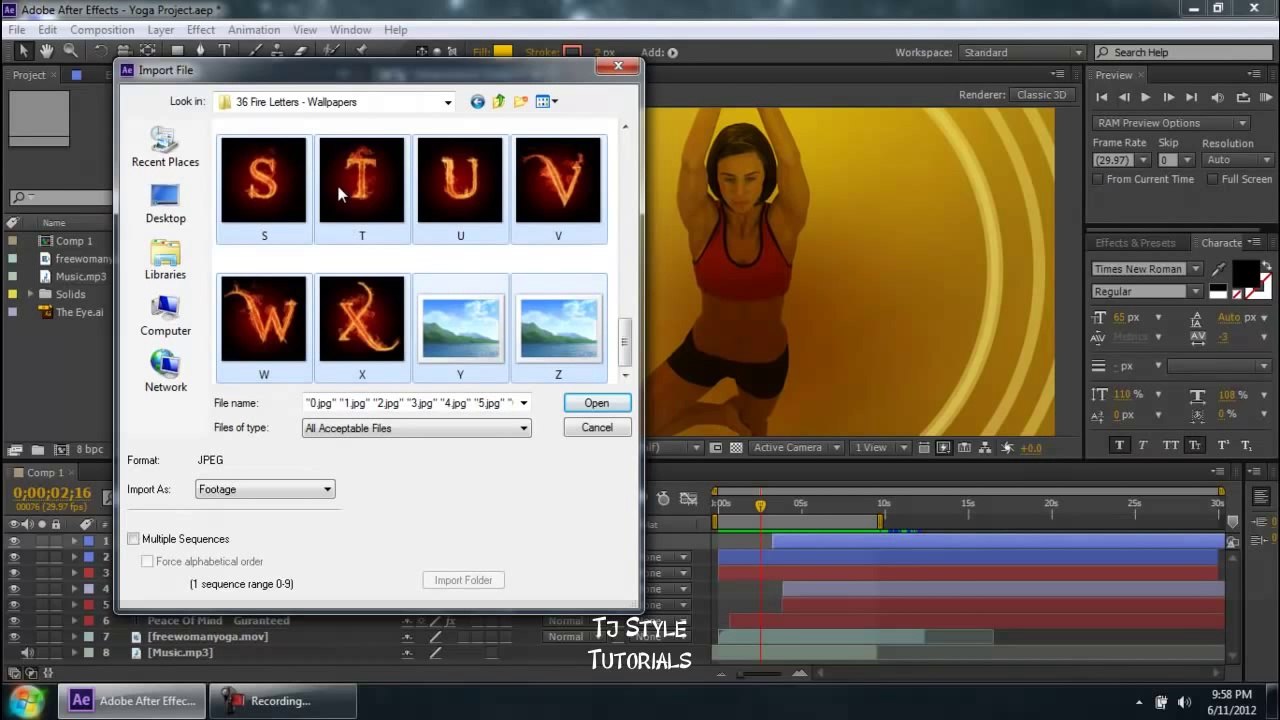The height and width of the screenshot is (720, 1280).
Task: Select the Pen tool
Action: tap(200, 51)
